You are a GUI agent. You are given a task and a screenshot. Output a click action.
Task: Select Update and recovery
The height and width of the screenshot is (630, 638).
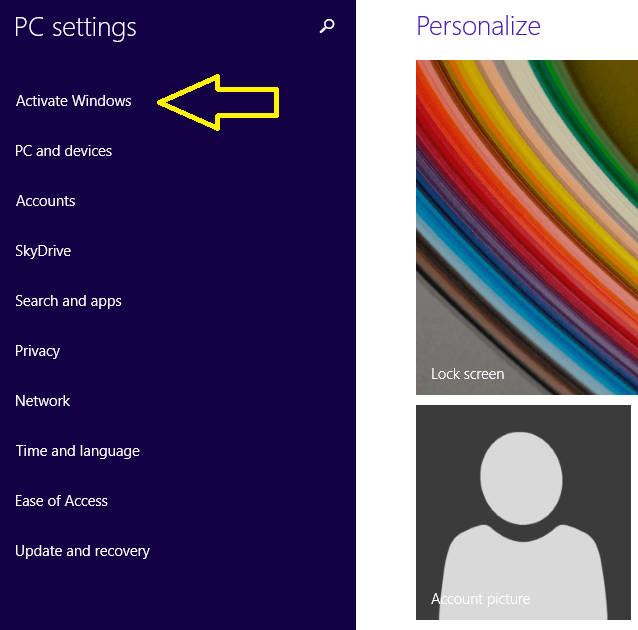82,551
